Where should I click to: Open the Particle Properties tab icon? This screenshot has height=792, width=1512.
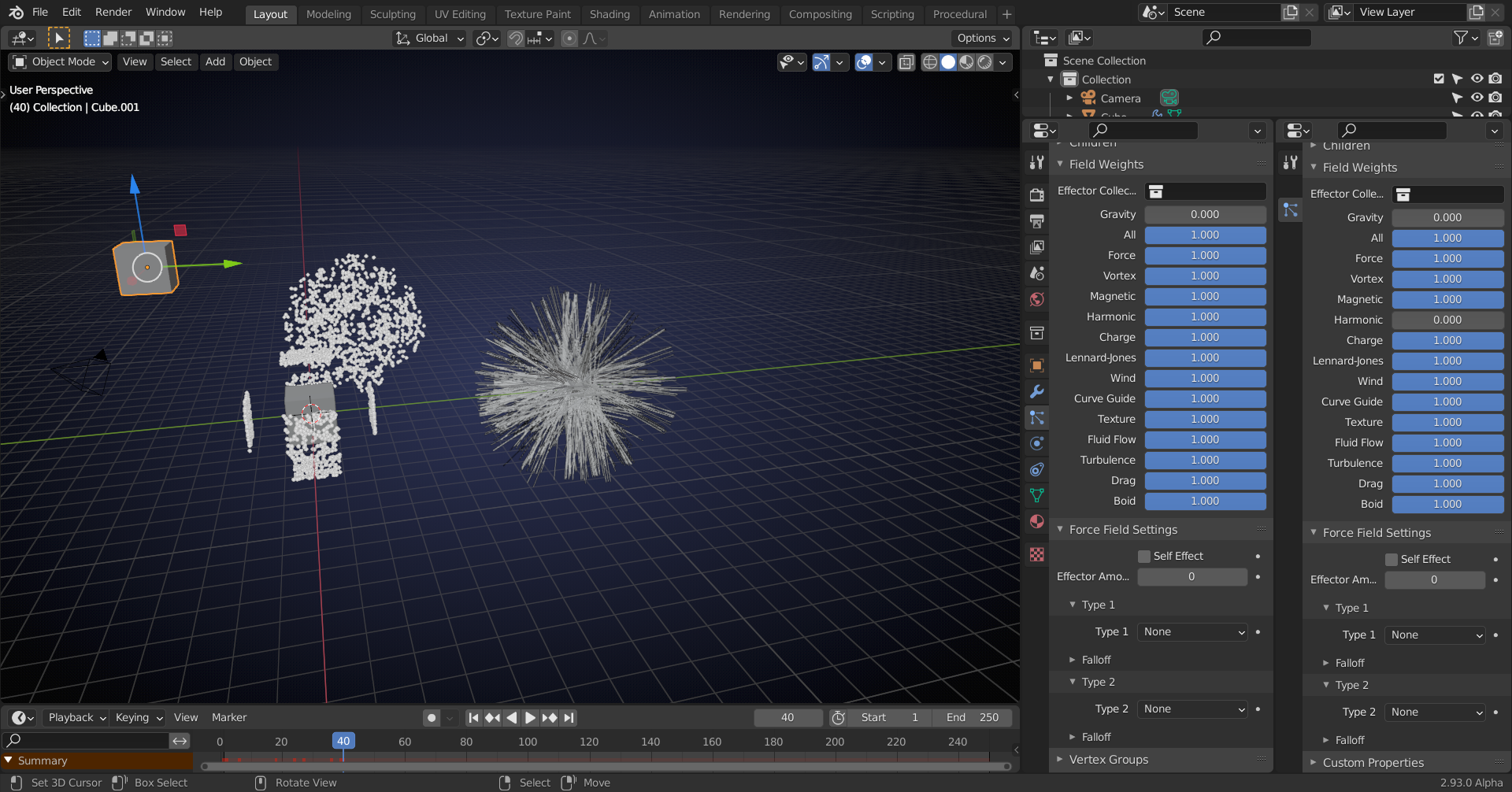click(1037, 418)
